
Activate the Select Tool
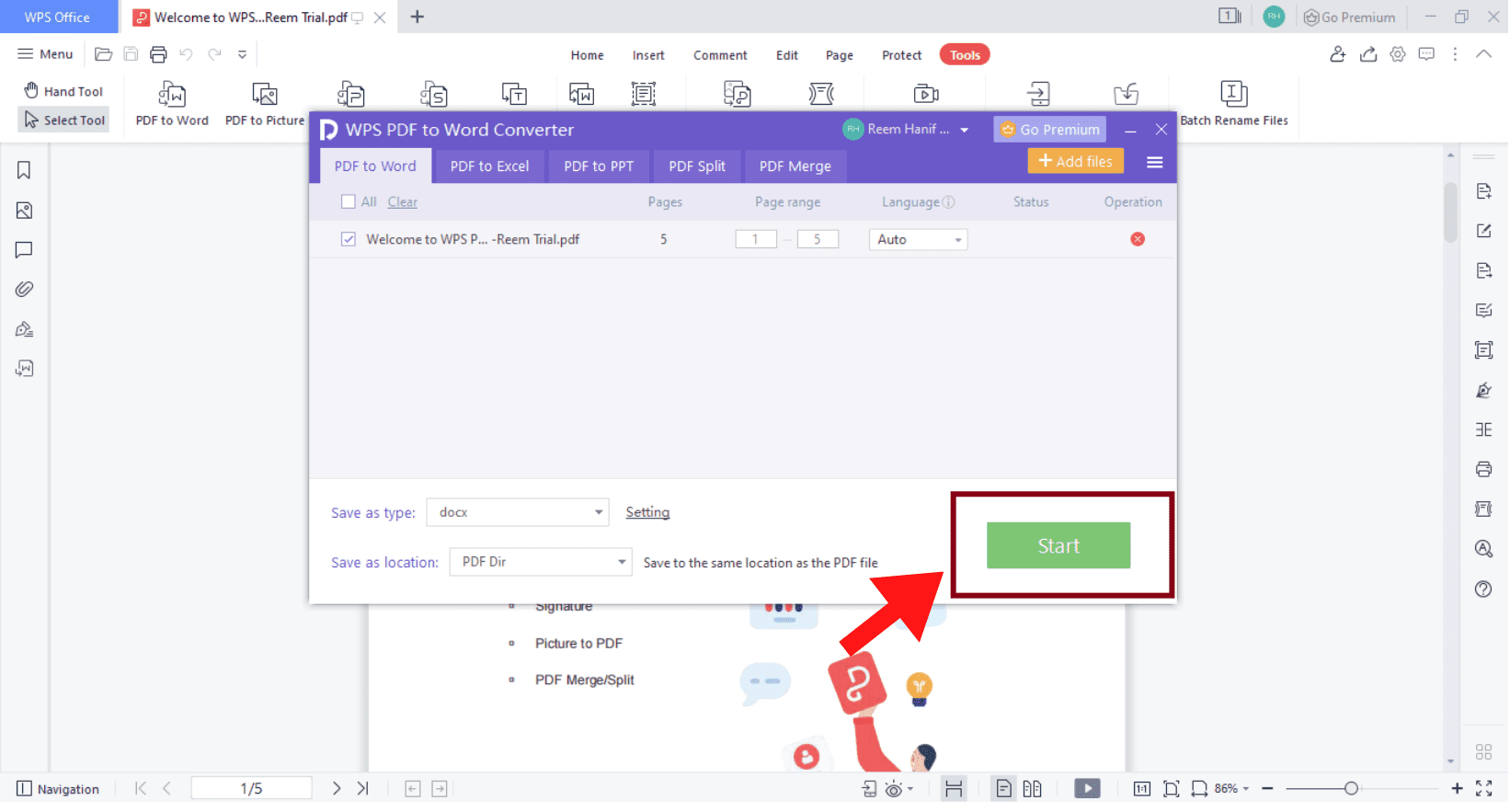pos(64,120)
